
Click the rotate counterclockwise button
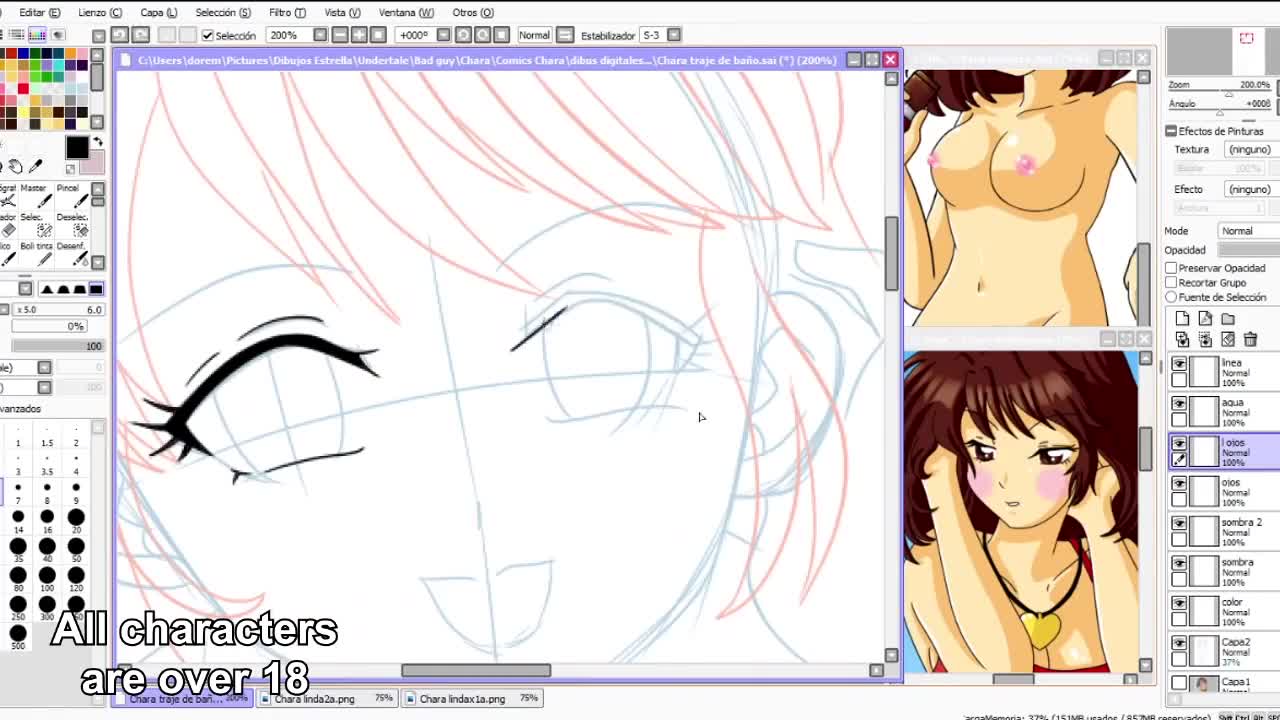pos(463,35)
